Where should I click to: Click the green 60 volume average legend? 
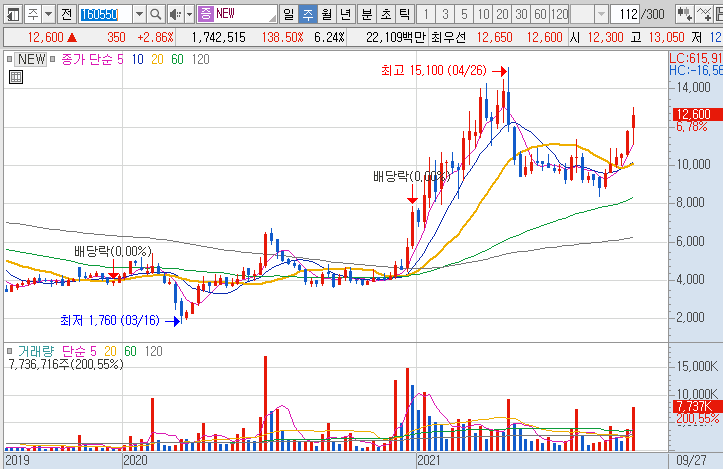[x=130, y=351]
